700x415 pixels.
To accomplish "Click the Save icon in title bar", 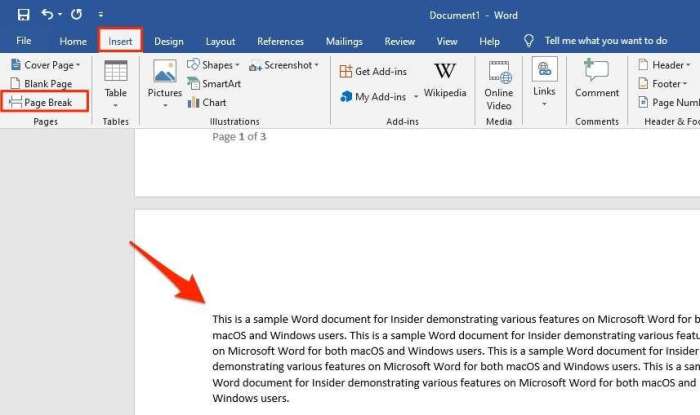I will coord(23,15).
